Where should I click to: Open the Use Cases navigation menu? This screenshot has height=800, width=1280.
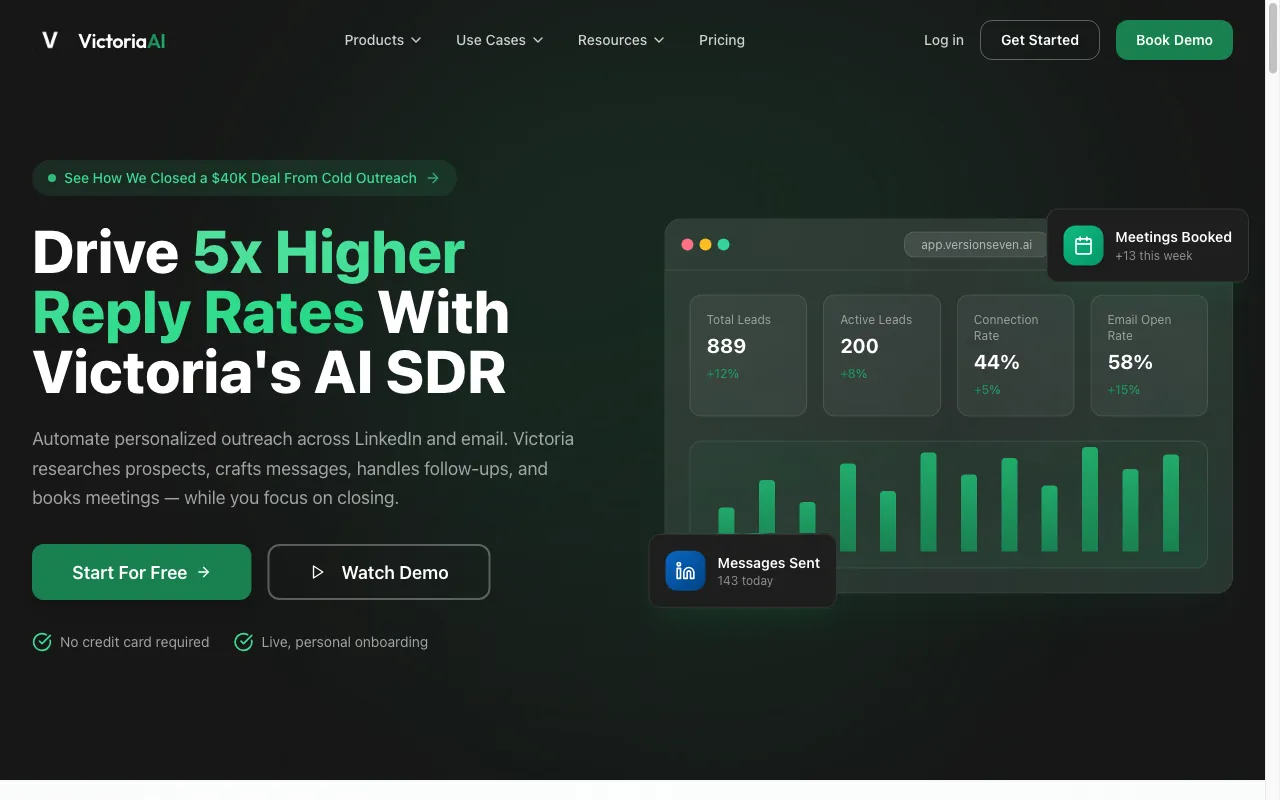tap(500, 40)
